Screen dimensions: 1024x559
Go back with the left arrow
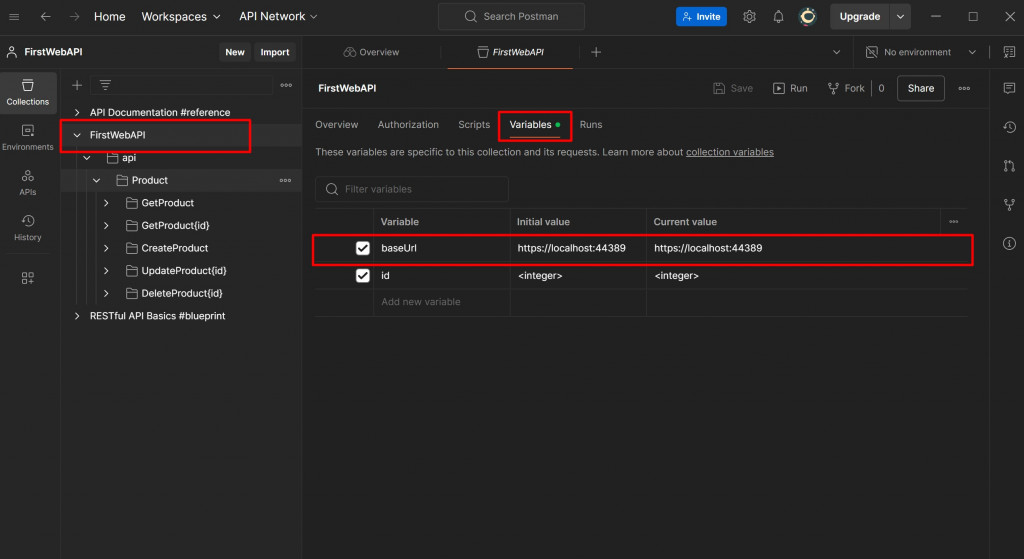[x=45, y=16]
